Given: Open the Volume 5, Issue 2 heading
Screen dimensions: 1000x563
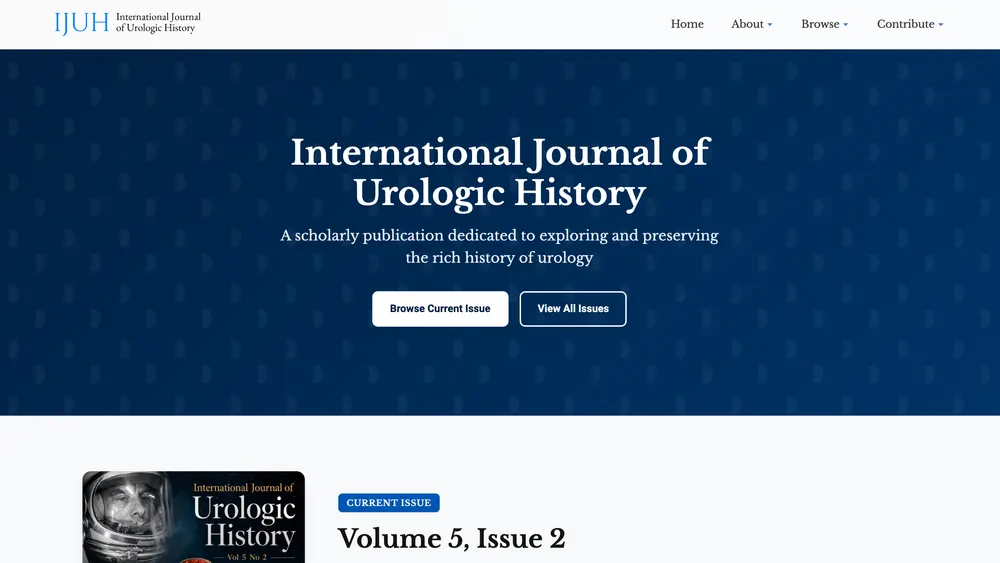Looking at the screenshot, I should tap(451, 538).
